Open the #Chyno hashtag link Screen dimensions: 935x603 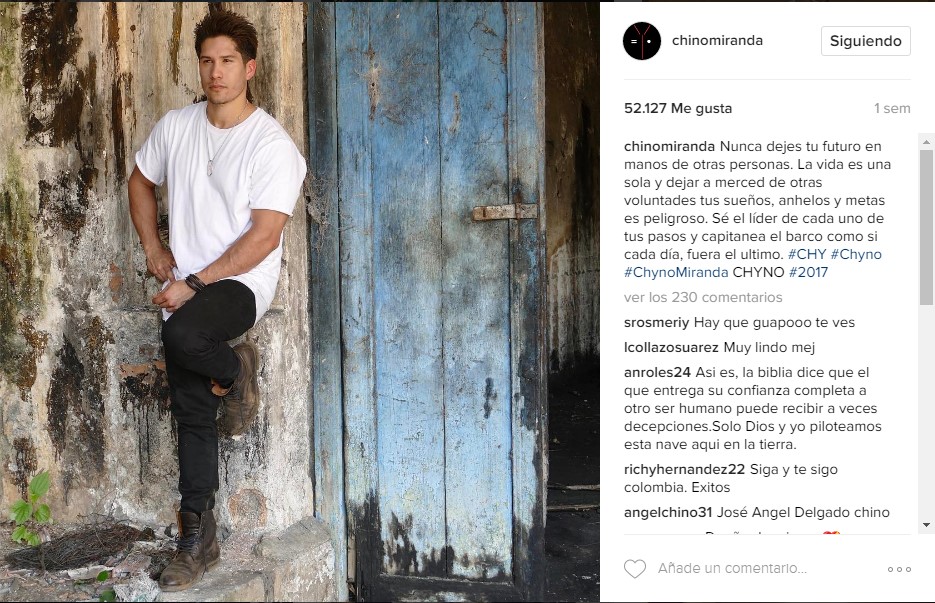pos(856,254)
